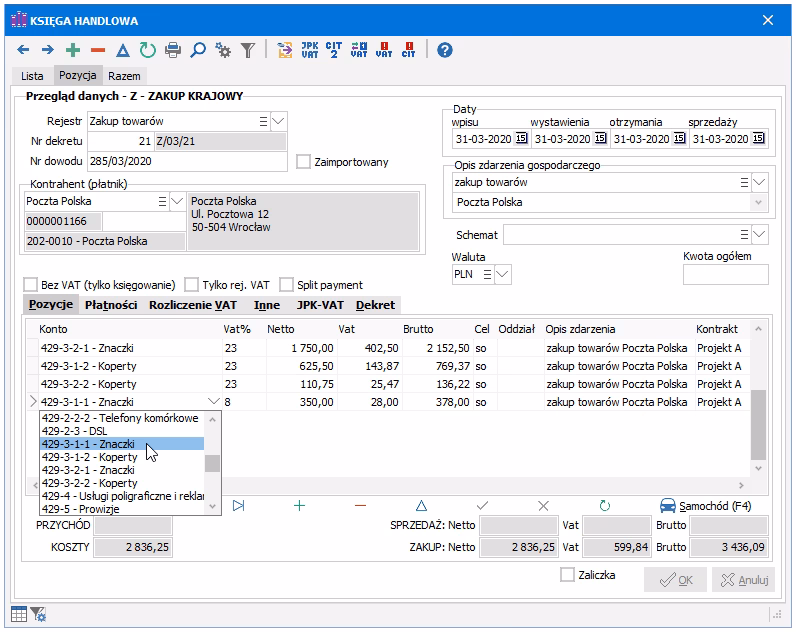Viewport: 796px width, 632px height.
Task: Click the Samochód (F4) button
Action: coord(705,506)
